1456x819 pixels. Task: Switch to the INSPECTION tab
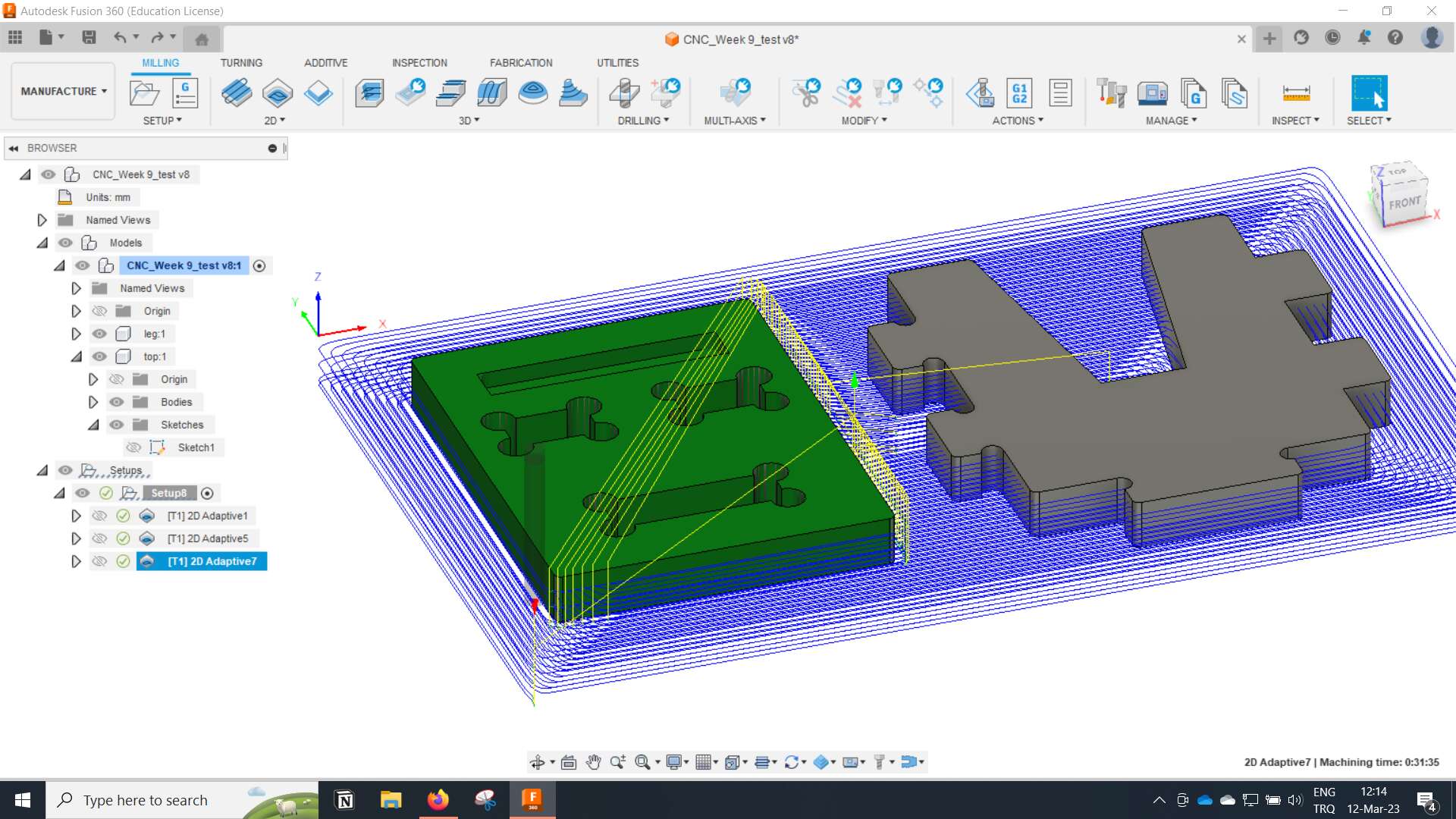419,63
